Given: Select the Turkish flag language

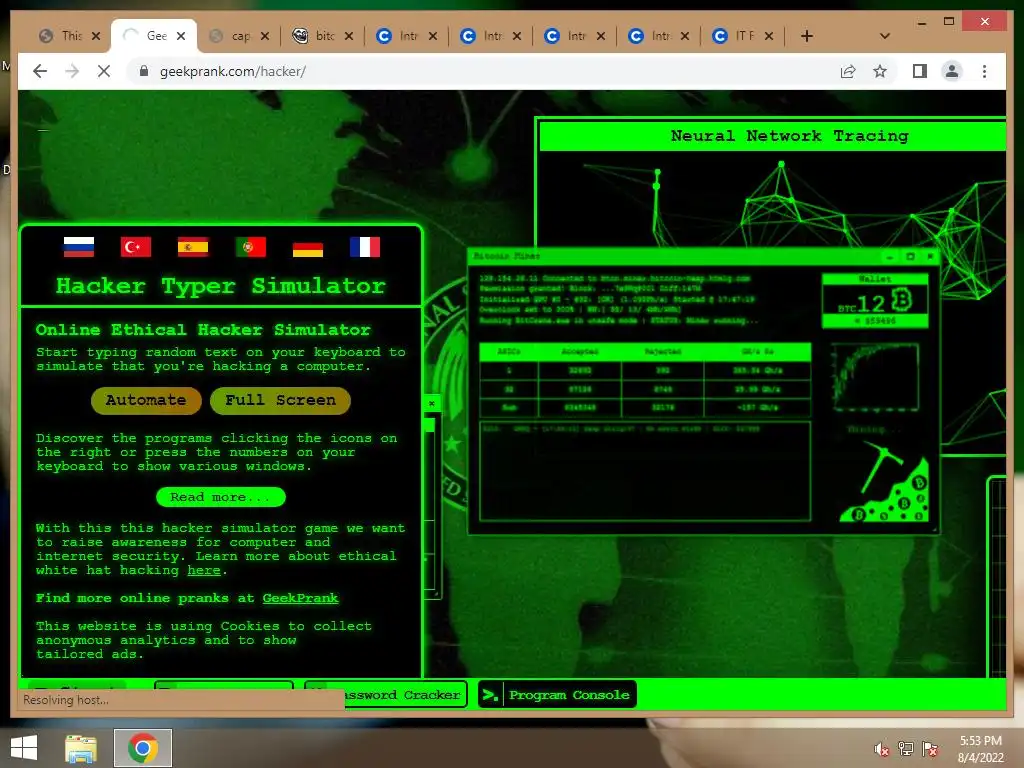Looking at the screenshot, I should coord(136,247).
